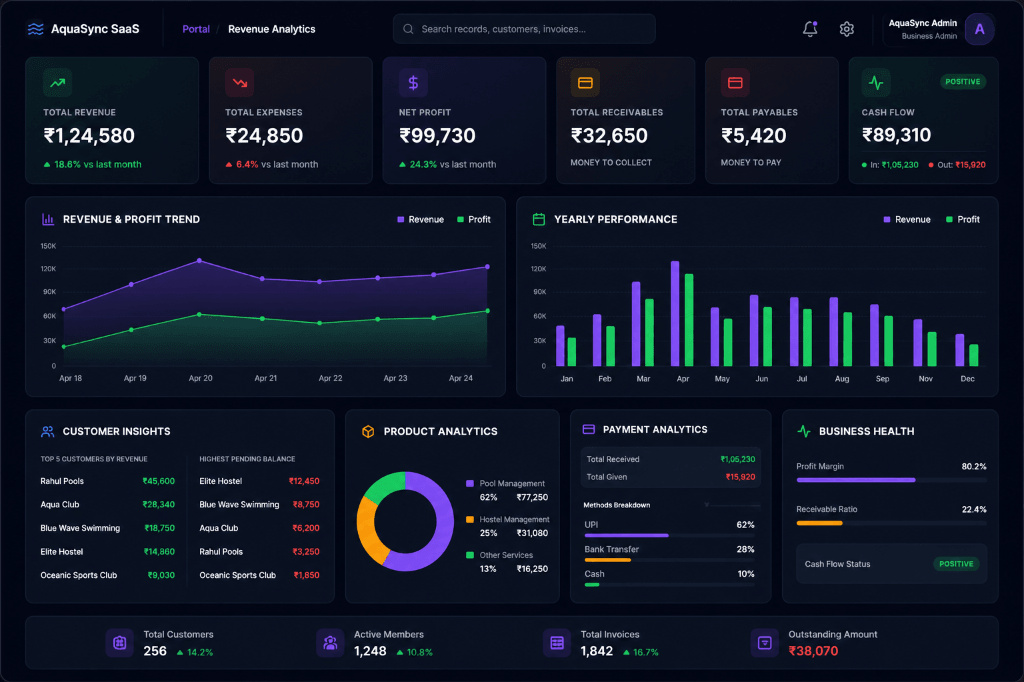The width and height of the screenshot is (1024, 682).
Task: Click the bar-chart icon beside Revenue & Profit Trend
Action: click(48, 219)
